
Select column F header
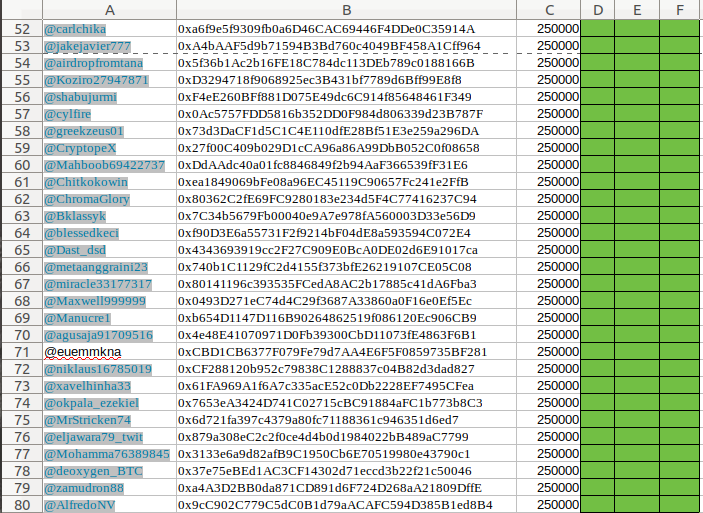680,10
